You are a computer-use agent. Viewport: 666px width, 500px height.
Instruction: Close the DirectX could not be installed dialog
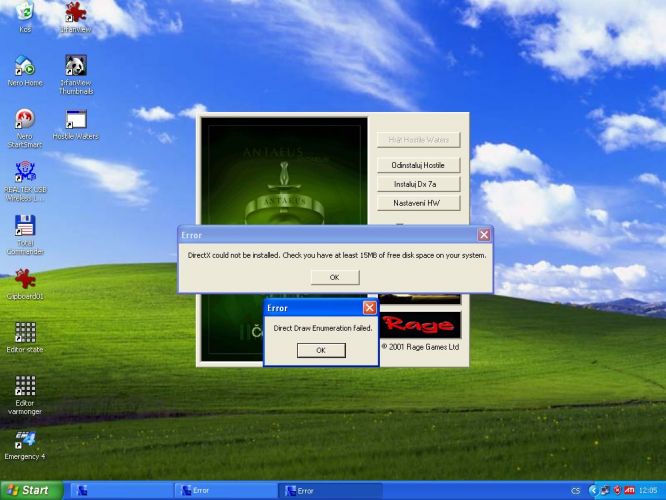[484, 235]
